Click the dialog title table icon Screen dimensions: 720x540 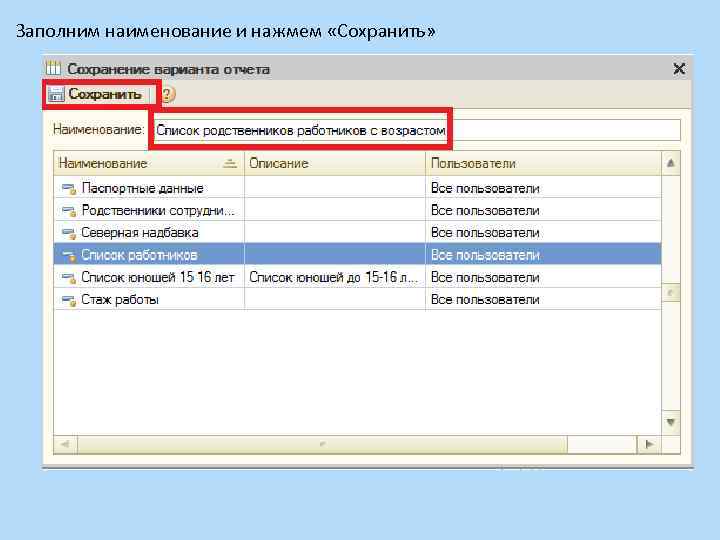point(53,68)
